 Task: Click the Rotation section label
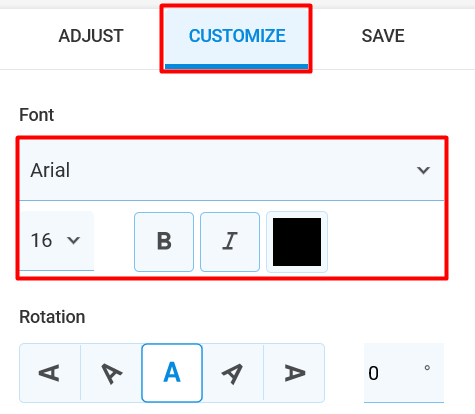pyautogui.click(x=52, y=317)
